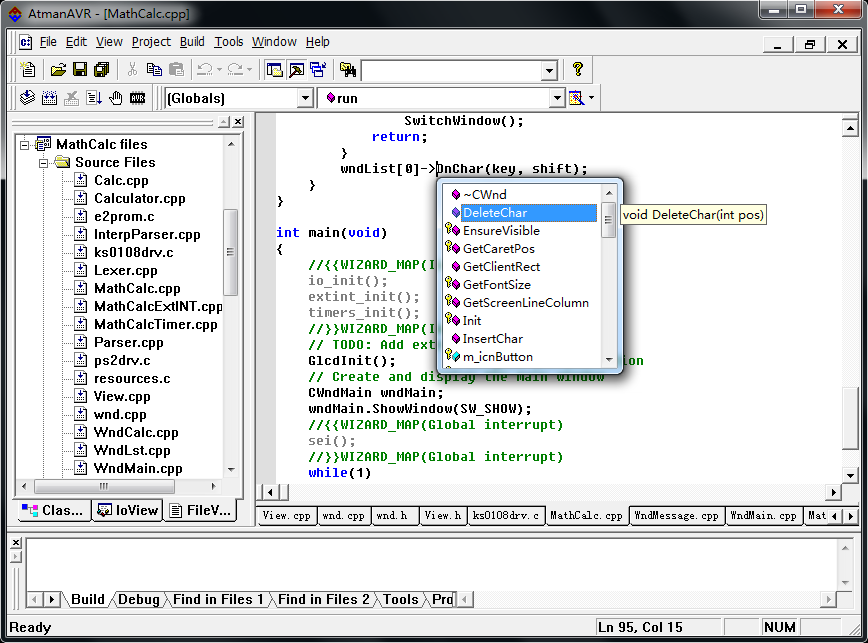Screen dimensions: 868x643
Task: Click the find text input field
Action: tap(450, 70)
